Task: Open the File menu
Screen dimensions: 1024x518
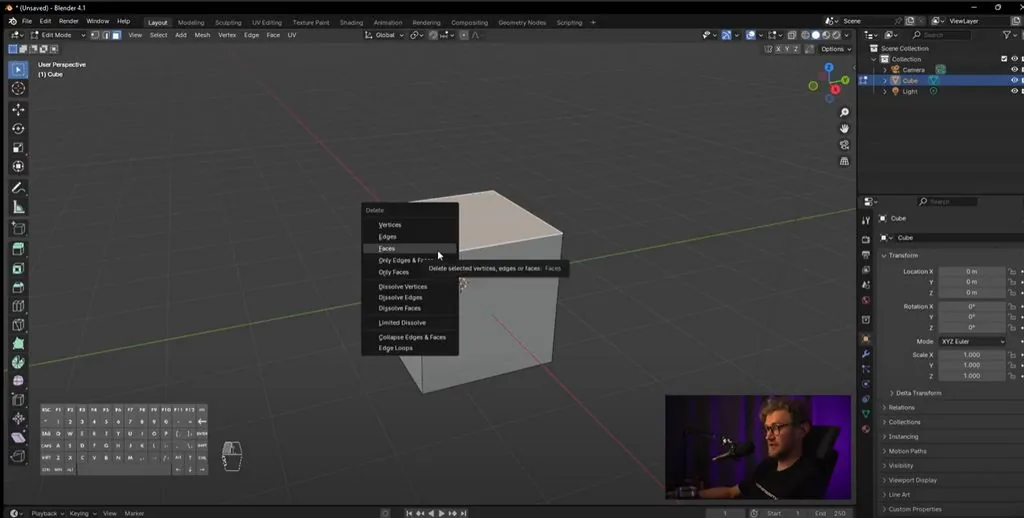Action: pyautogui.click(x=27, y=22)
